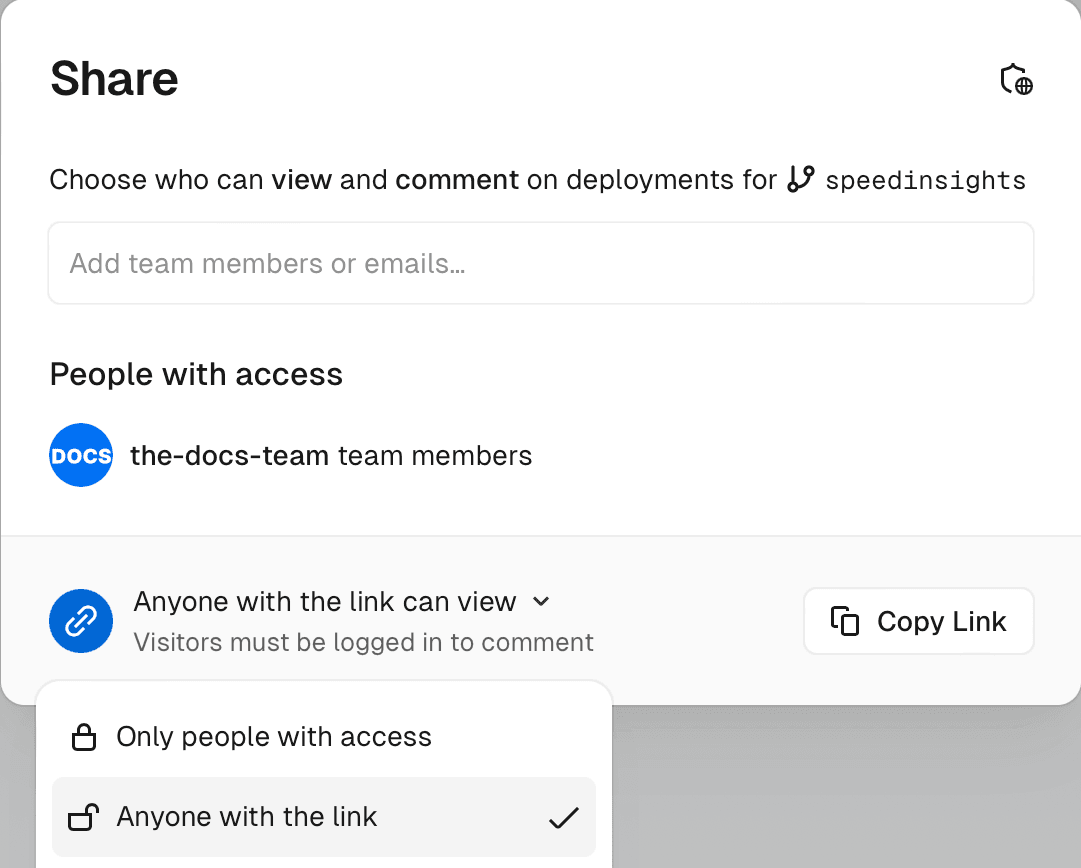Click the-docs-team team members entry

coord(330,455)
